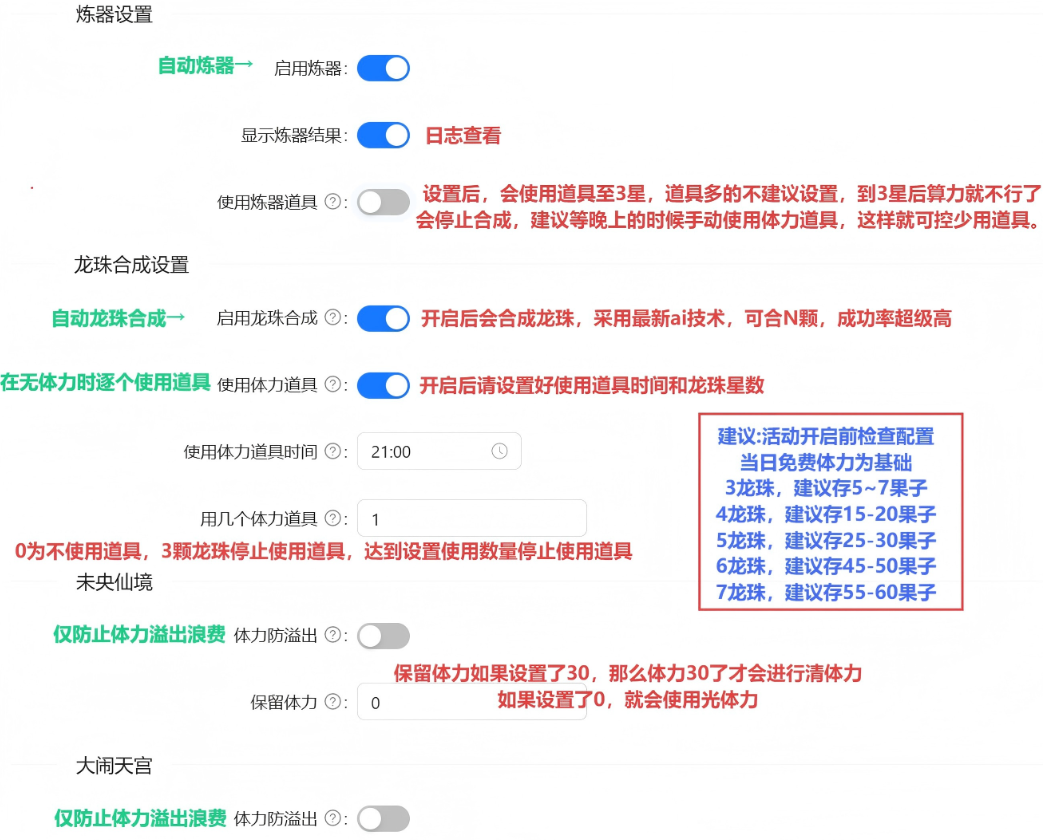The height and width of the screenshot is (840, 1043).
Task: Open help tooltip icon for 使用体力道具时间
Action: [x=333, y=452]
